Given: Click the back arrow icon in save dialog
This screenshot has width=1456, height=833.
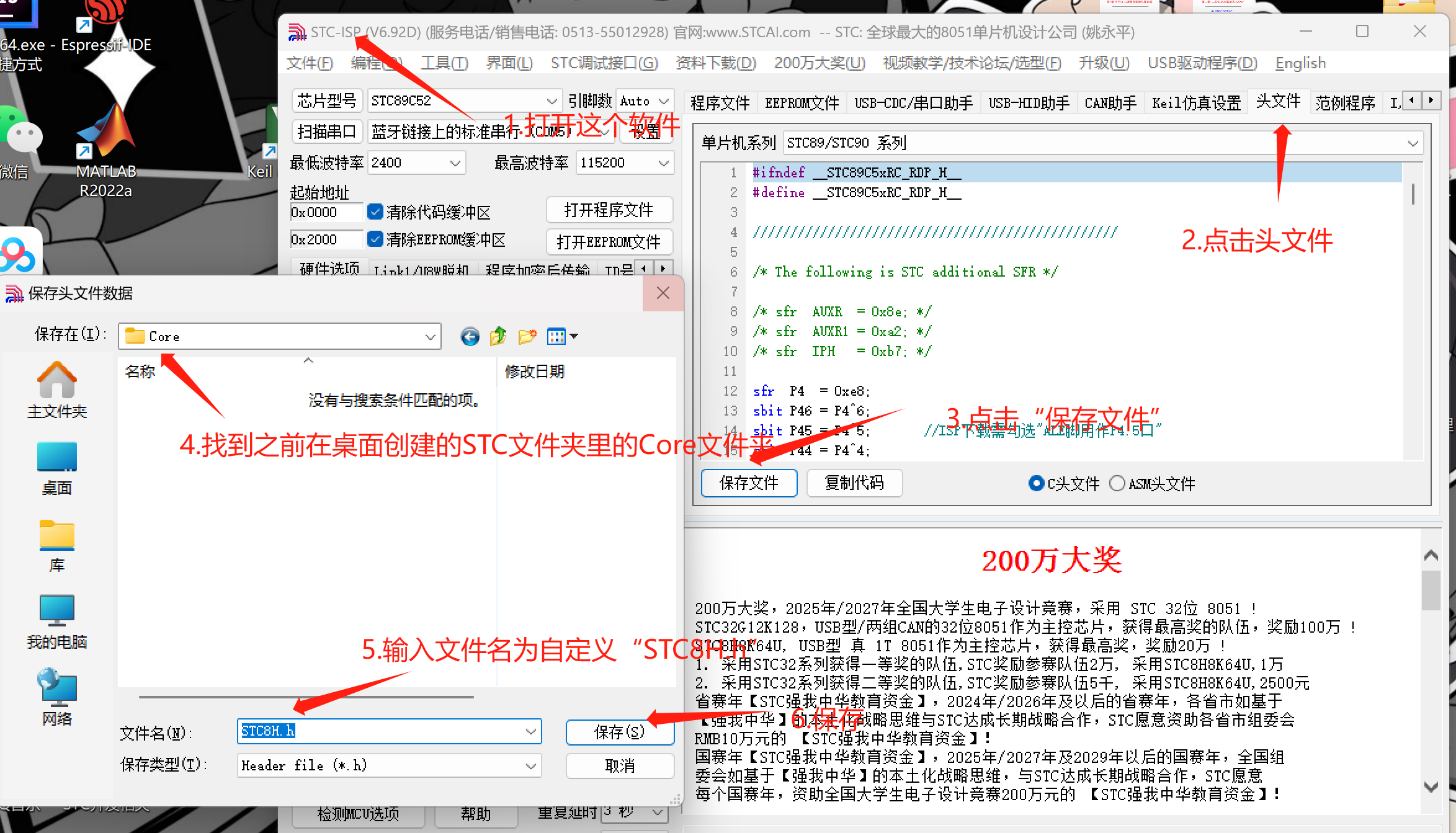Looking at the screenshot, I should (470, 336).
